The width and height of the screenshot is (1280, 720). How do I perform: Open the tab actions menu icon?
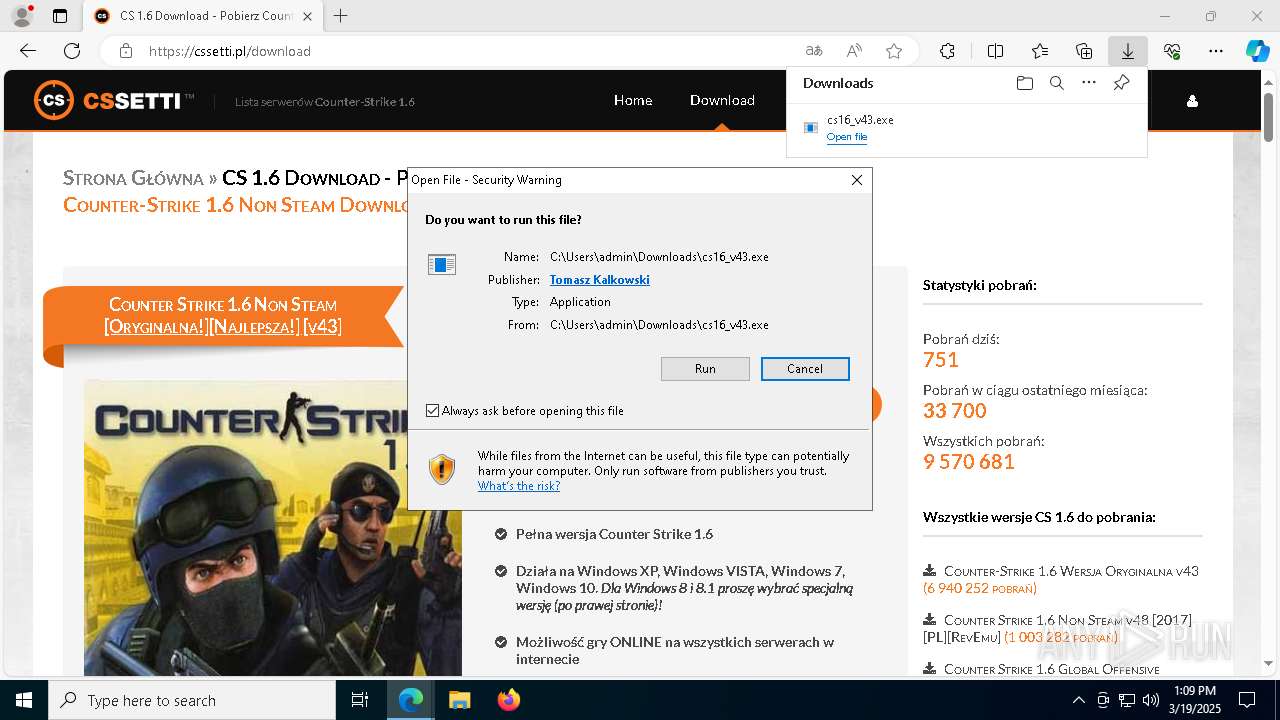pyautogui.click(x=60, y=16)
